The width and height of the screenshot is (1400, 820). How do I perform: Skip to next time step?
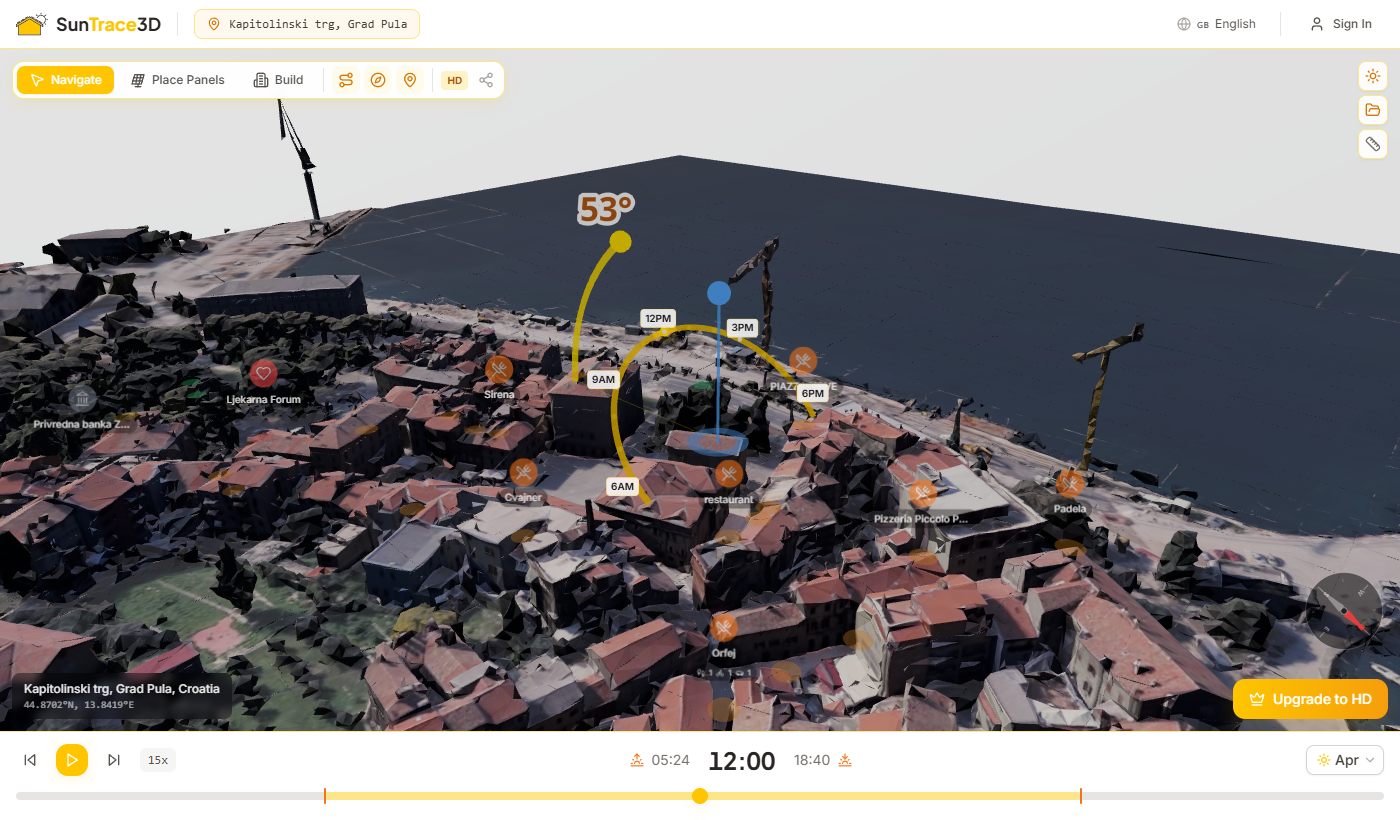[113, 760]
